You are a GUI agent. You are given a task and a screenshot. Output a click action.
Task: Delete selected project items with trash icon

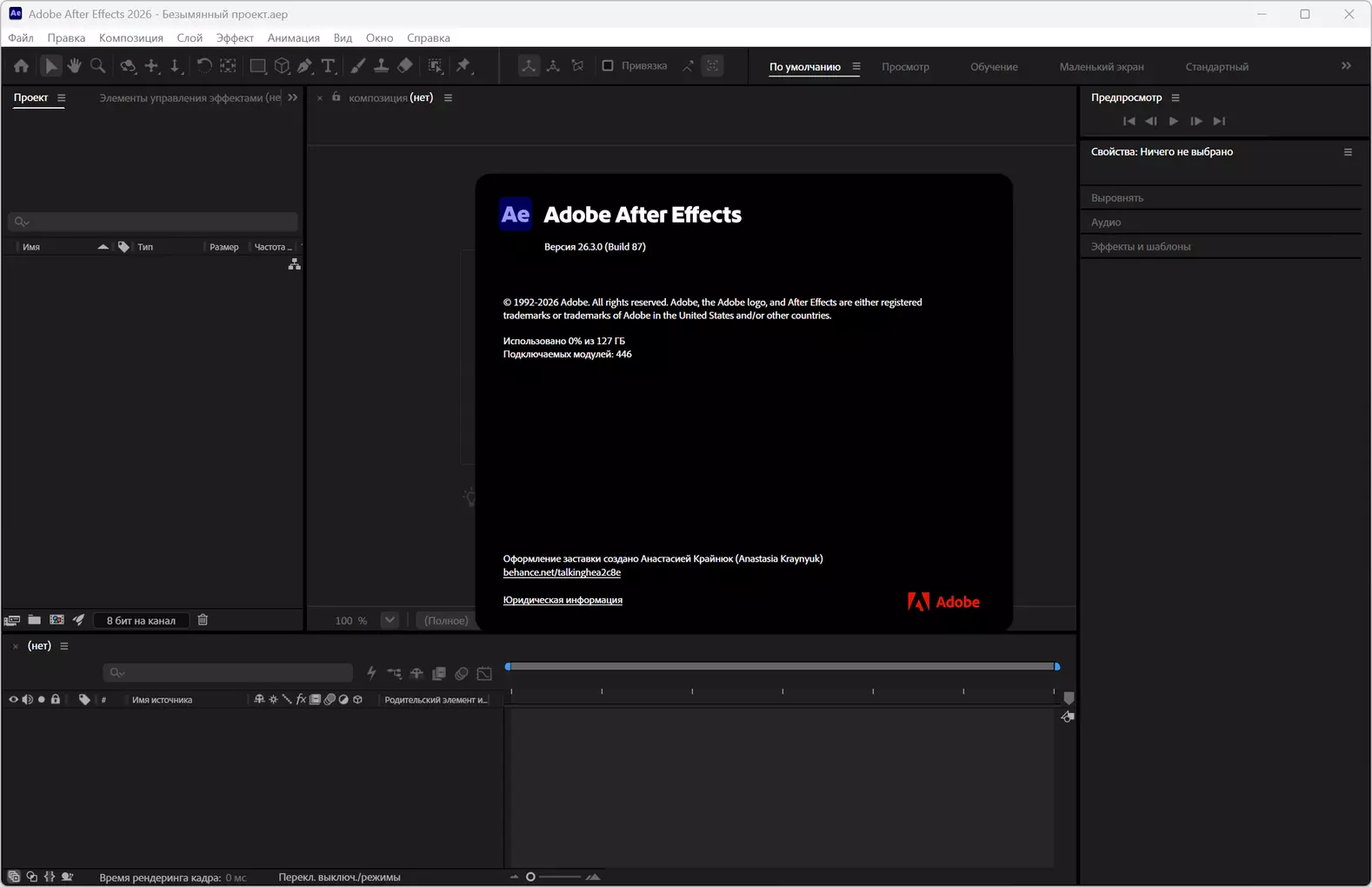pyautogui.click(x=203, y=620)
